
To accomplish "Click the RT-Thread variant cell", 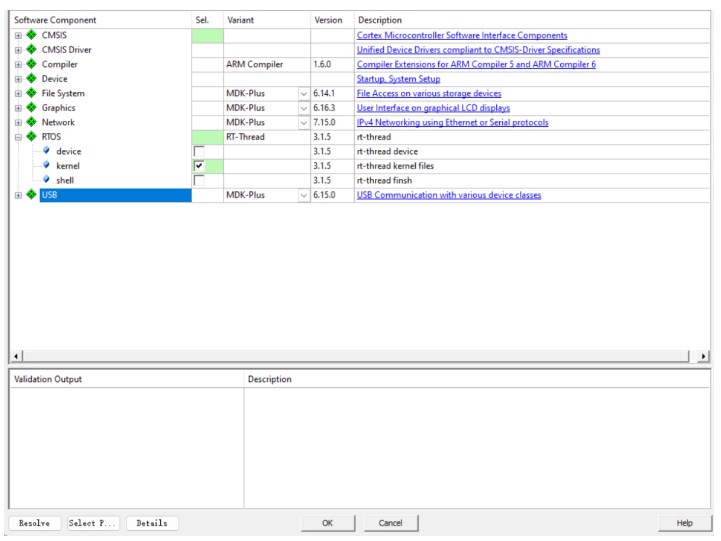I will click(267, 137).
